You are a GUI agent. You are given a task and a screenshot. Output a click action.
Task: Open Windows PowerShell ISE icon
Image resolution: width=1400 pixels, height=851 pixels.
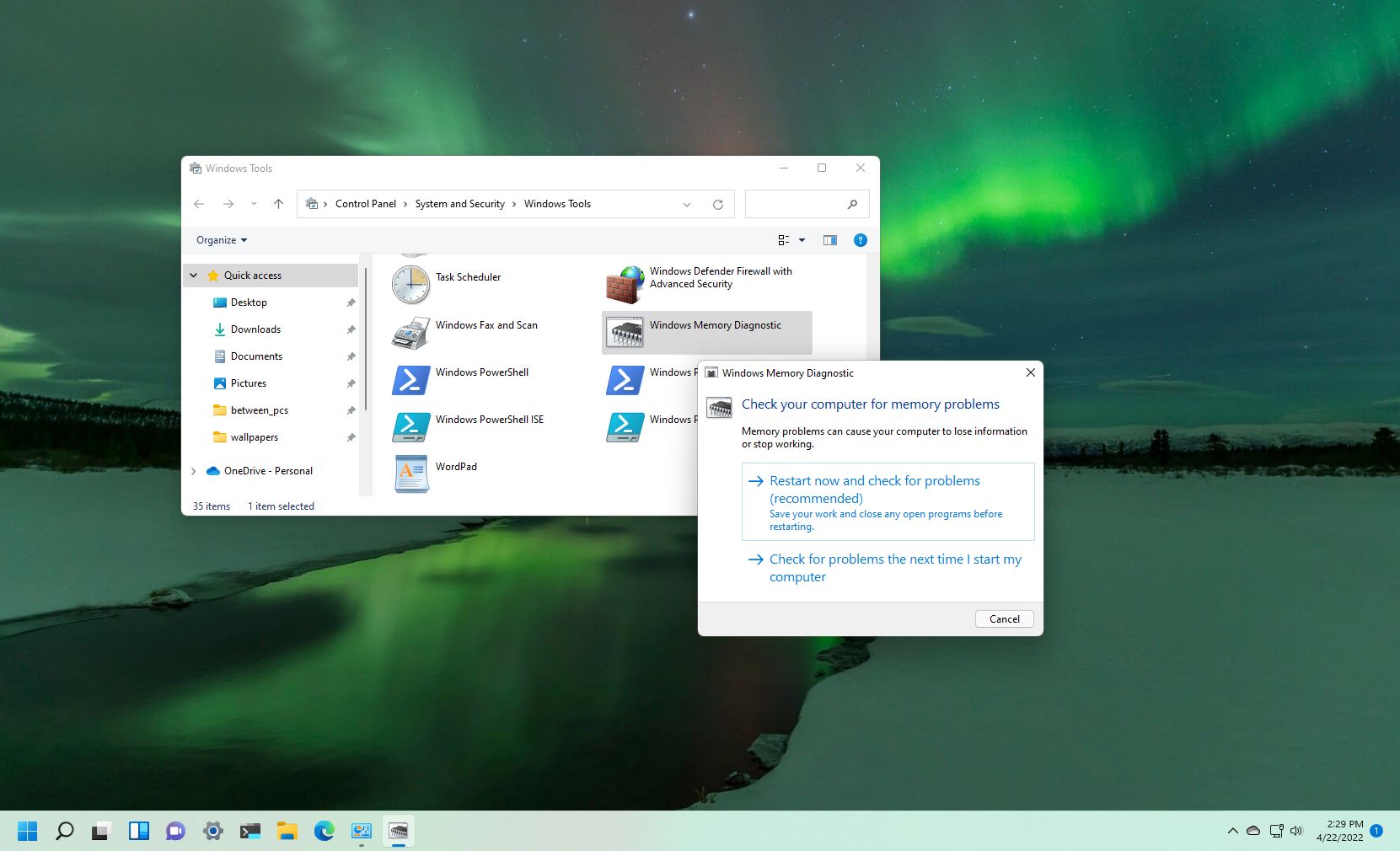(410, 426)
